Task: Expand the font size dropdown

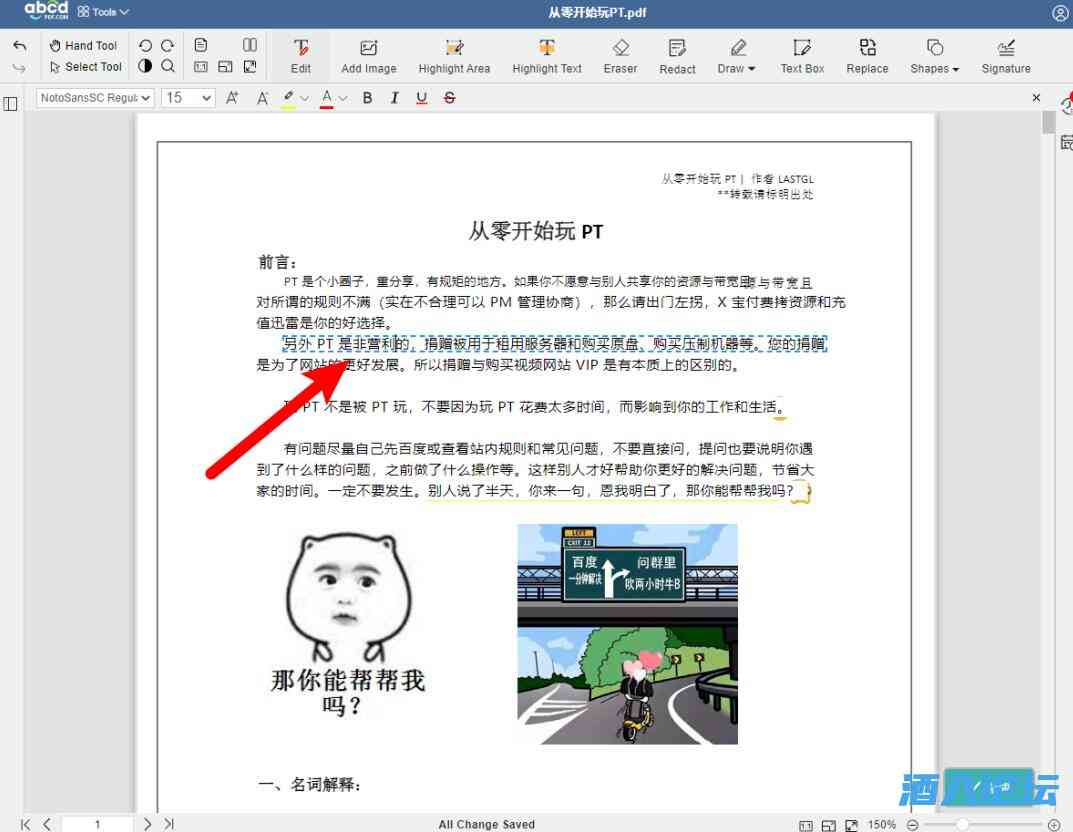Action: tap(189, 98)
